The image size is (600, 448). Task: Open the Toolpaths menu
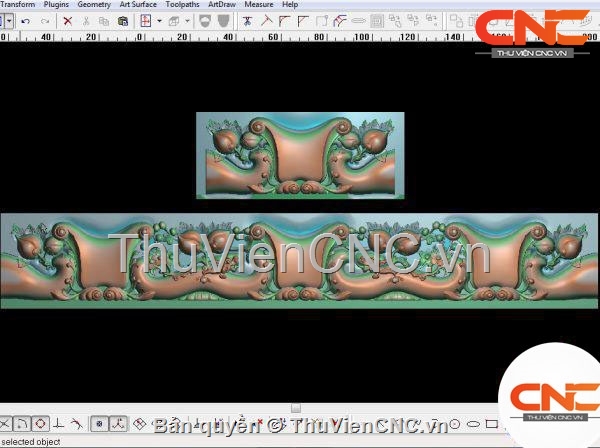click(182, 5)
